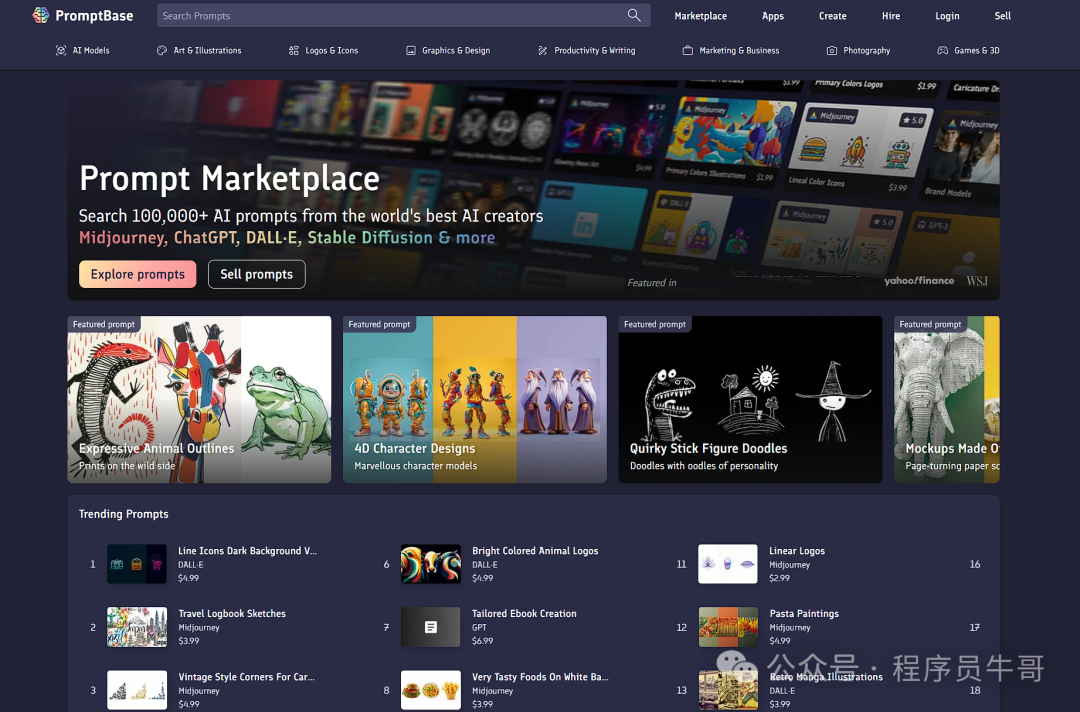Viewport: 1080px width, 712px height.
Task: Open the 4D Character Designs featured card
Action: pyautogui.click(x=475, y=399)
